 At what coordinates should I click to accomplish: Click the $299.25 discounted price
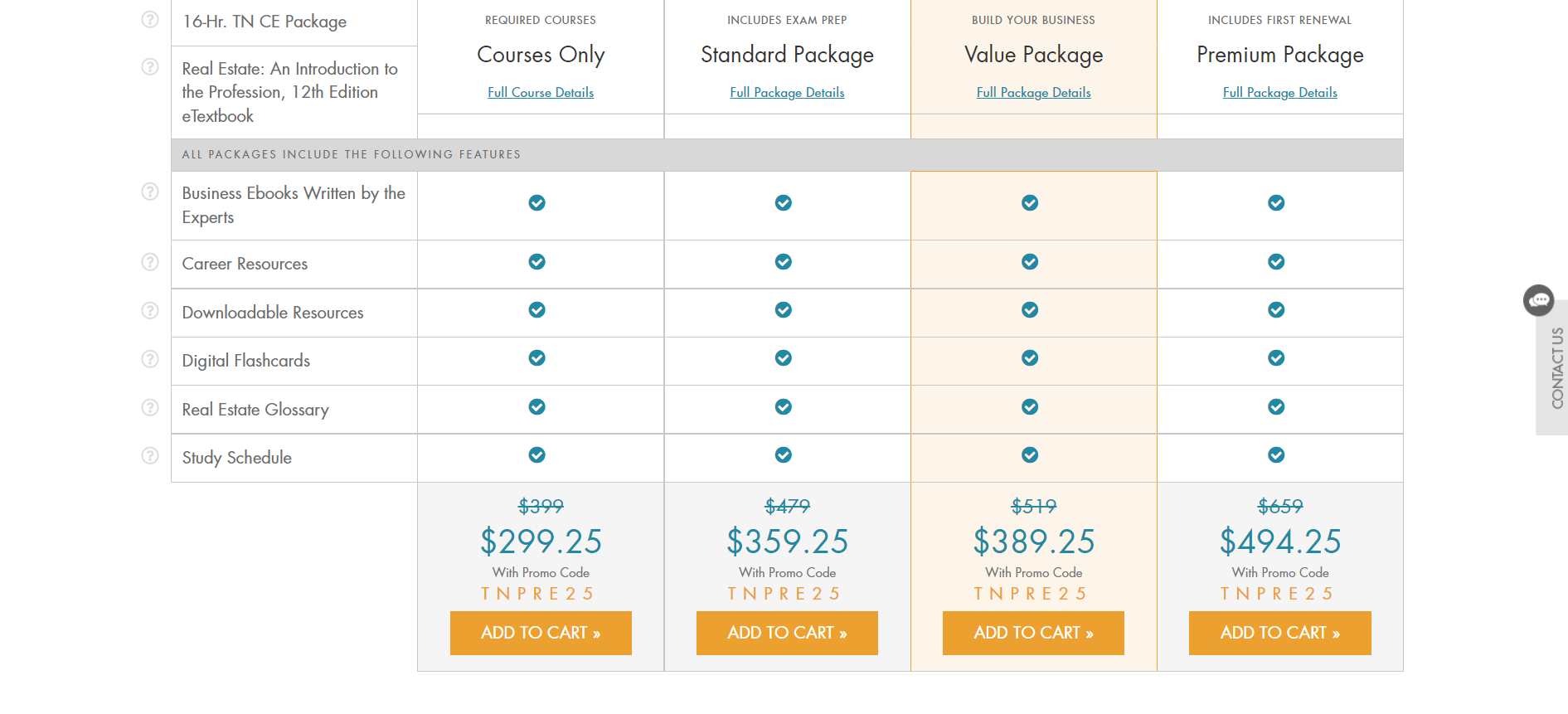click(x=541, y=542)
